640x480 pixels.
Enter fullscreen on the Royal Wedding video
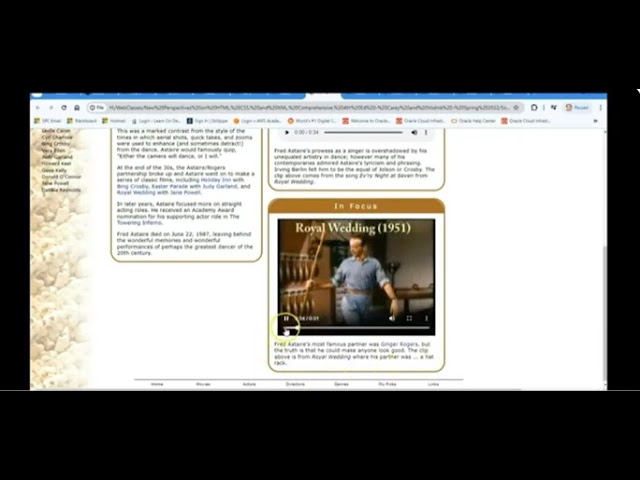click(x=409, y=318)
